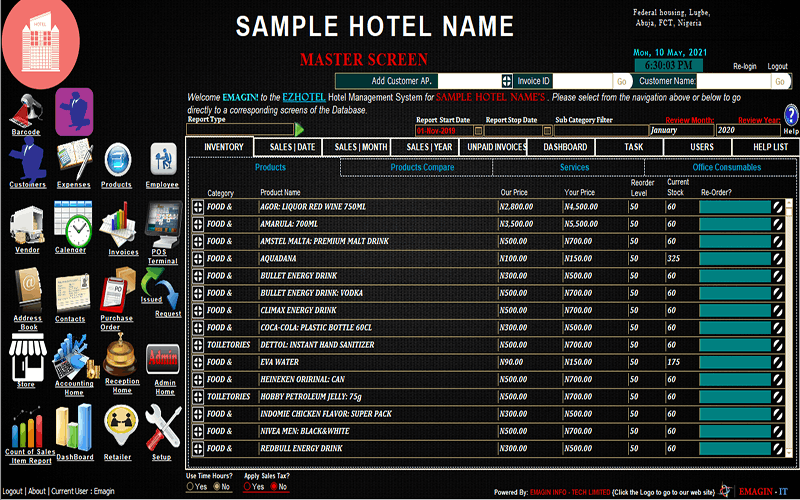
Task: Open the Customers module icon
Action: click(x=27, y=162)
